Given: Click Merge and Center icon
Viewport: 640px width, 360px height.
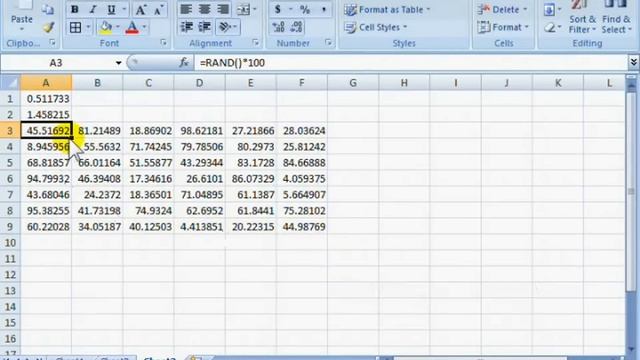Looking at the screenshot, I should [243, 9].
